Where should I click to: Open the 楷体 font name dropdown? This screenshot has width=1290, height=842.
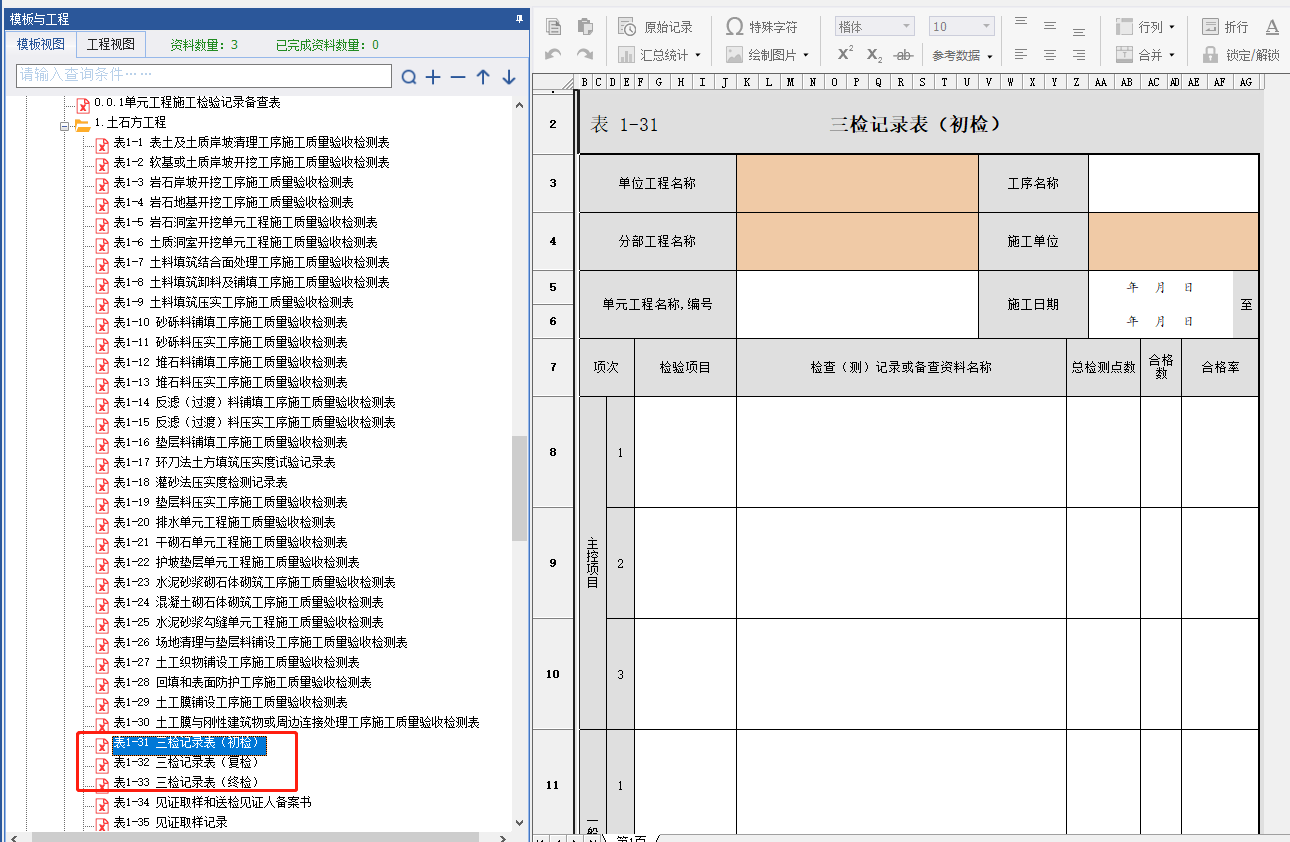(x=875, y=27)
